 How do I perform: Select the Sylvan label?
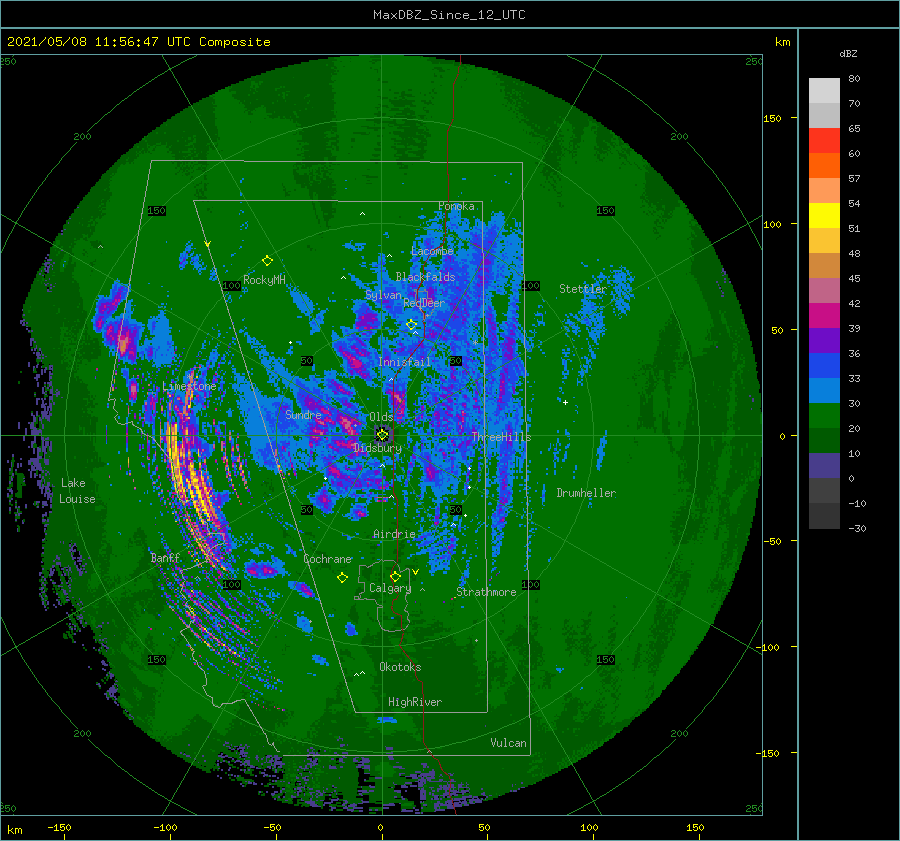383,295
